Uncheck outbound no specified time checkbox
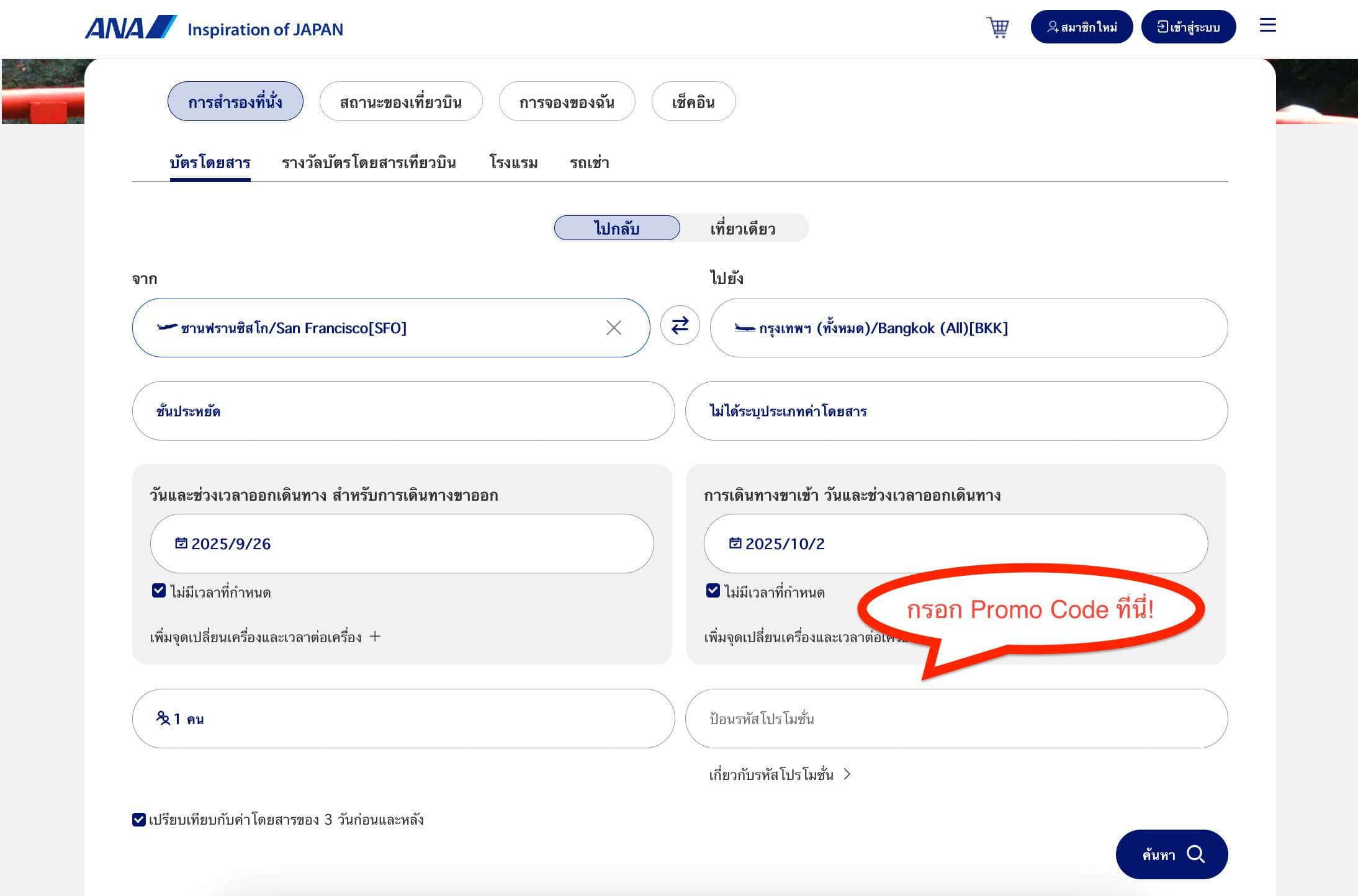The image size is (1358, 896). pyautogui.click(x=159, y=591)
